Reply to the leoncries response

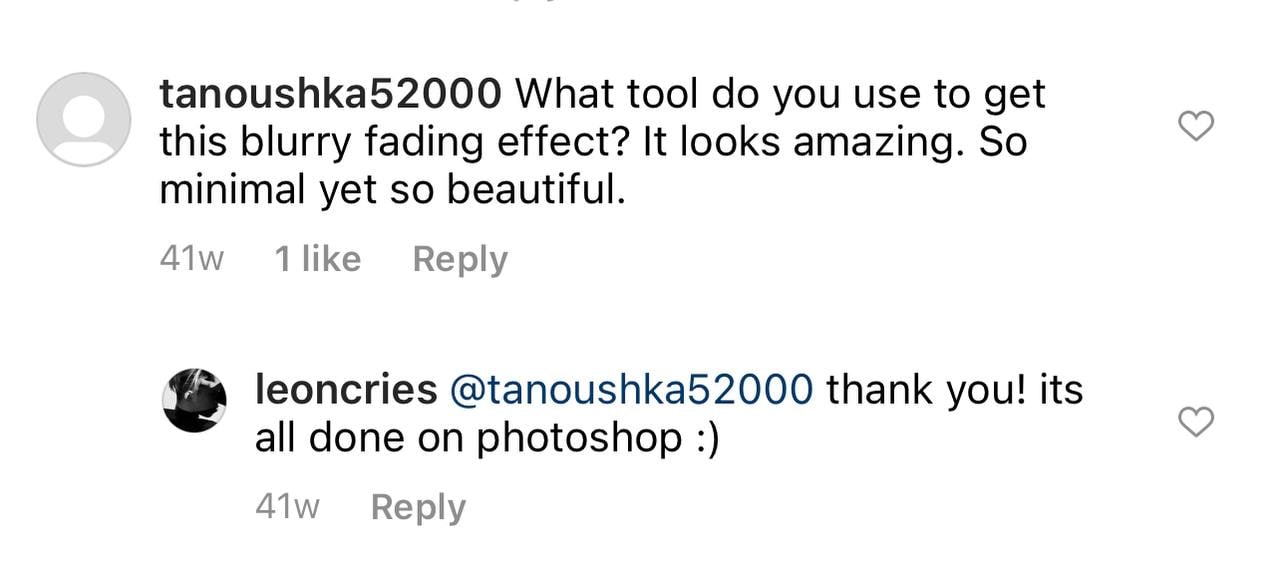(418, 507)
